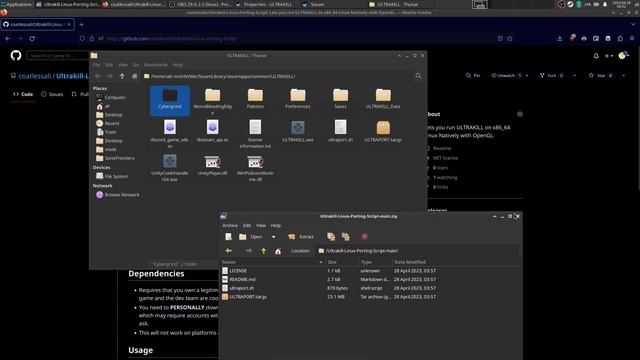640x360 pixels.
Task: Go forward with arrow in archive manager
Action: 248,251
